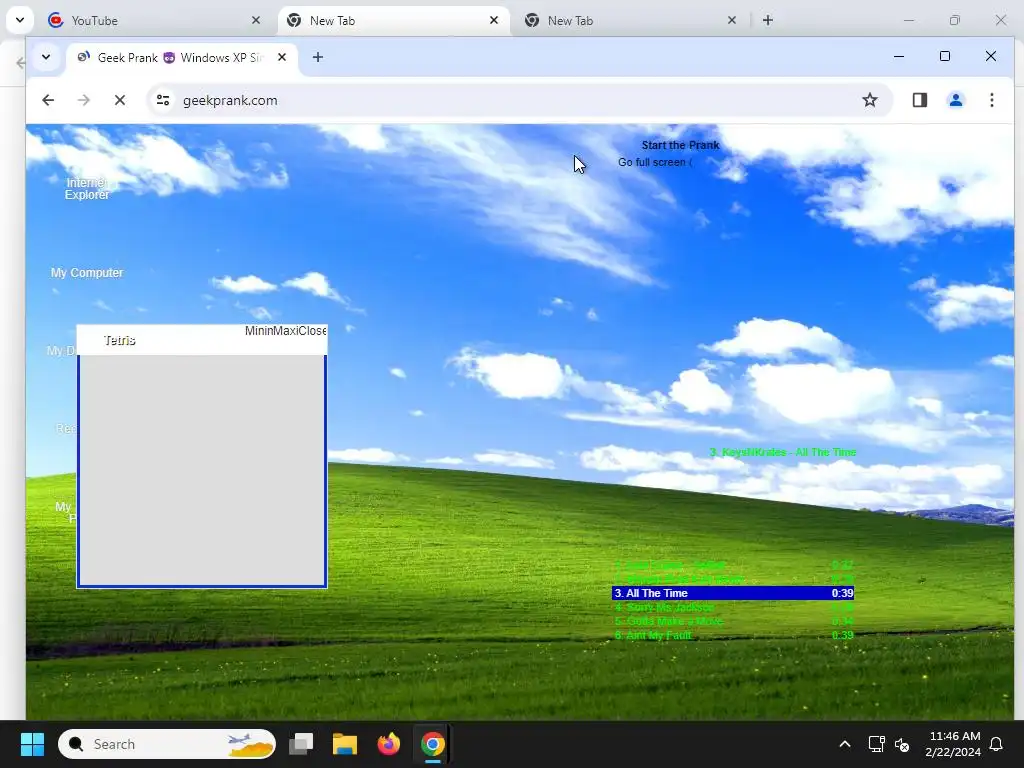Open the Chrome profile icon
Screen dimensions: 1024x768
click(955, 100)
